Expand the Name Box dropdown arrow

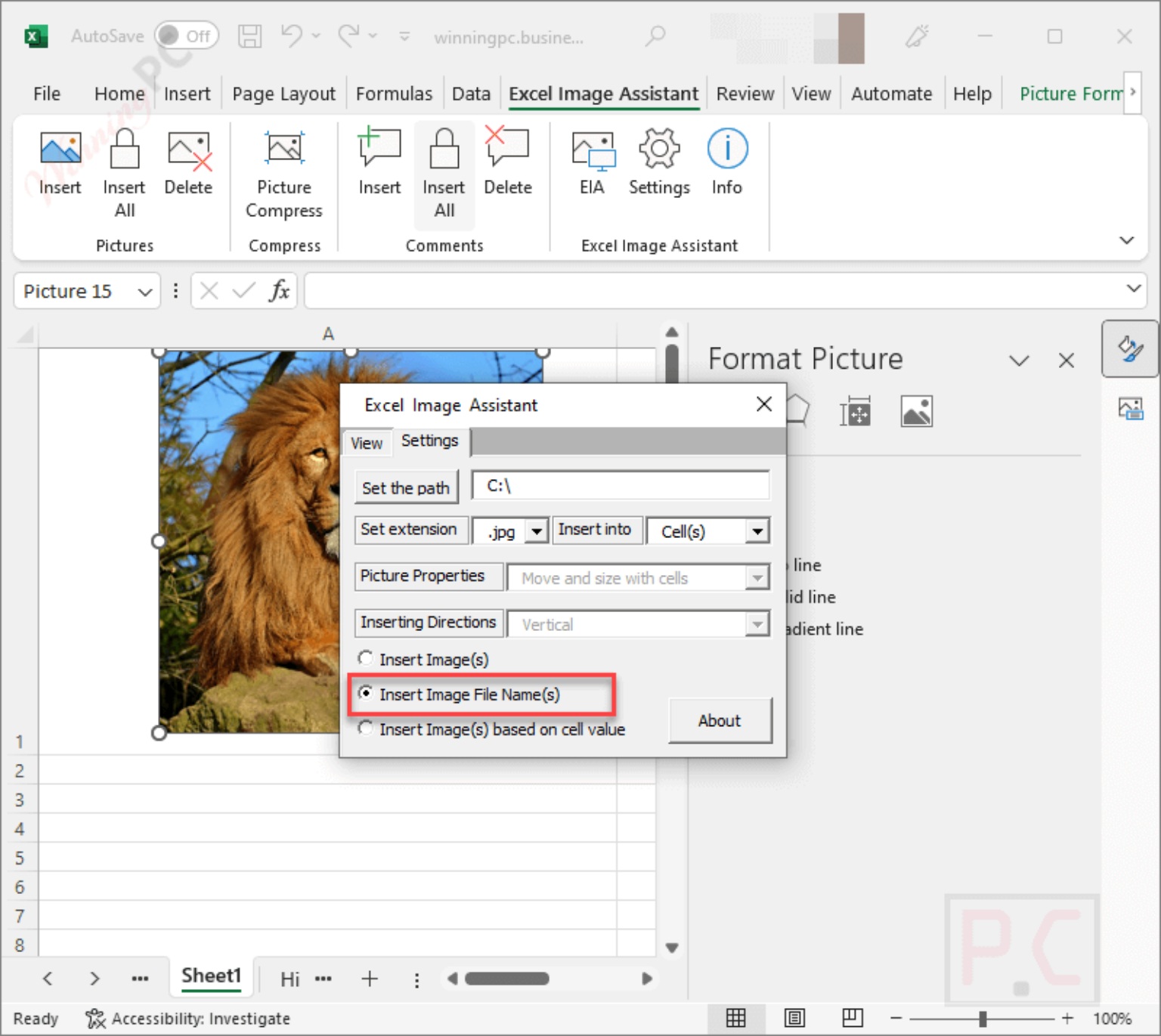pos(145,292)
